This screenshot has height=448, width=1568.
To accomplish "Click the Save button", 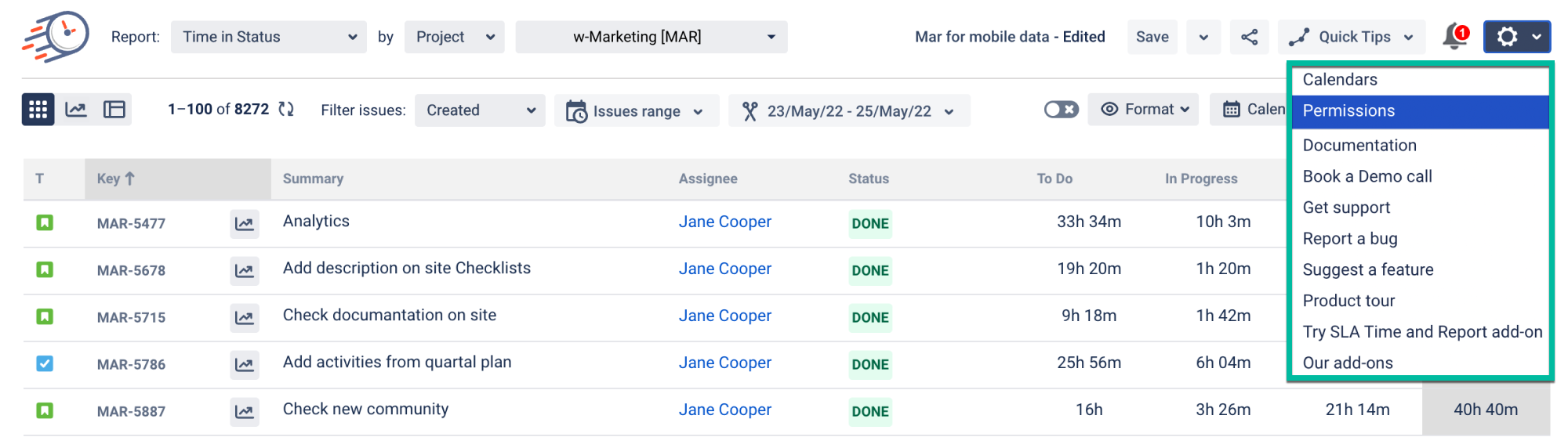I will pyautogui.click(x=1152, y=37).
